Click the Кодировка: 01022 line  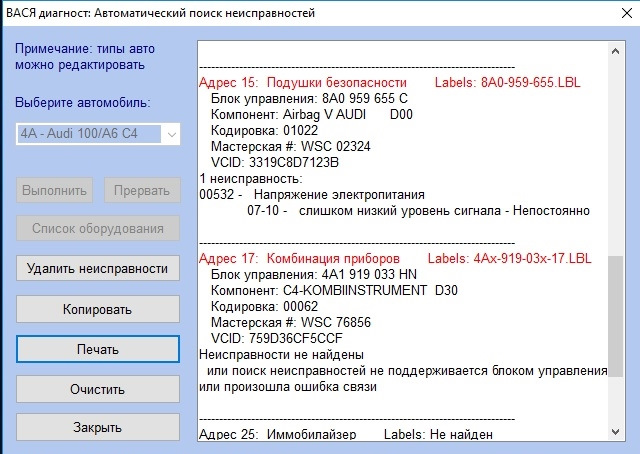(x=264, y=130)
